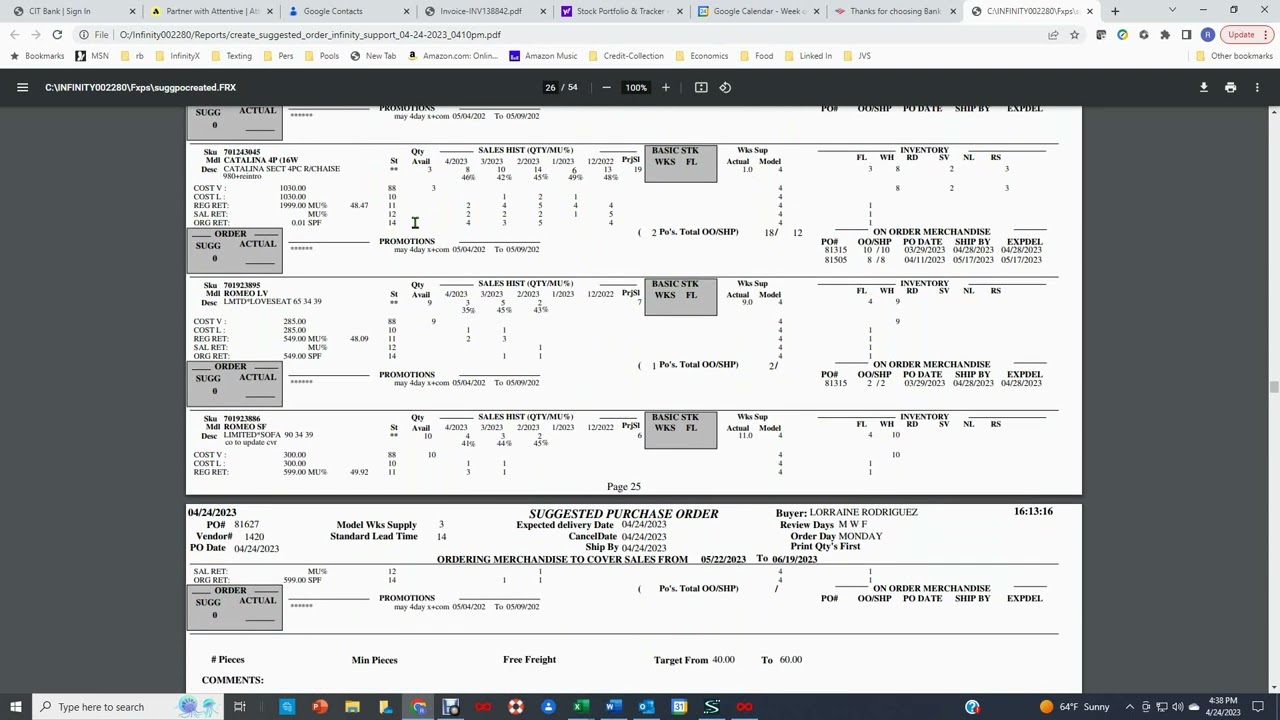This screenshot has height=720, width=1280.
Task: Click the vertical PDF scrollbar thumb
Action: (x=1274, y=388)
